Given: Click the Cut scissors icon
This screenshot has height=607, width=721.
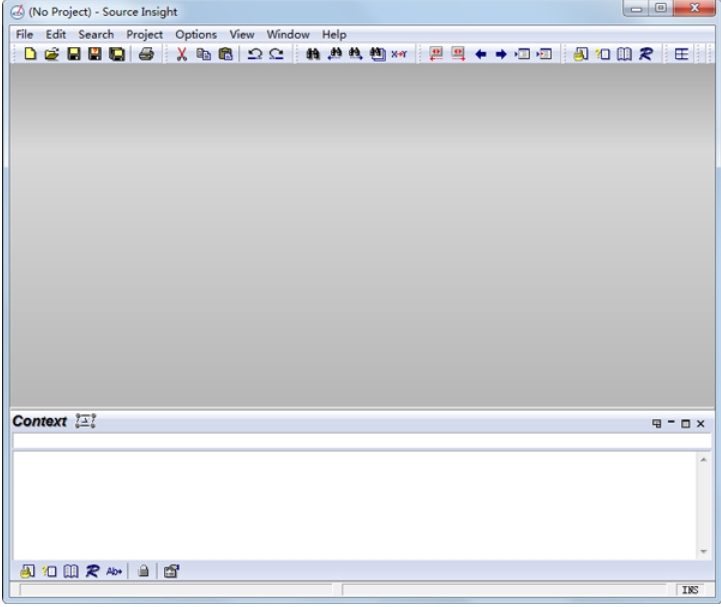Looking at the screenshot, I should pos(182,54).
